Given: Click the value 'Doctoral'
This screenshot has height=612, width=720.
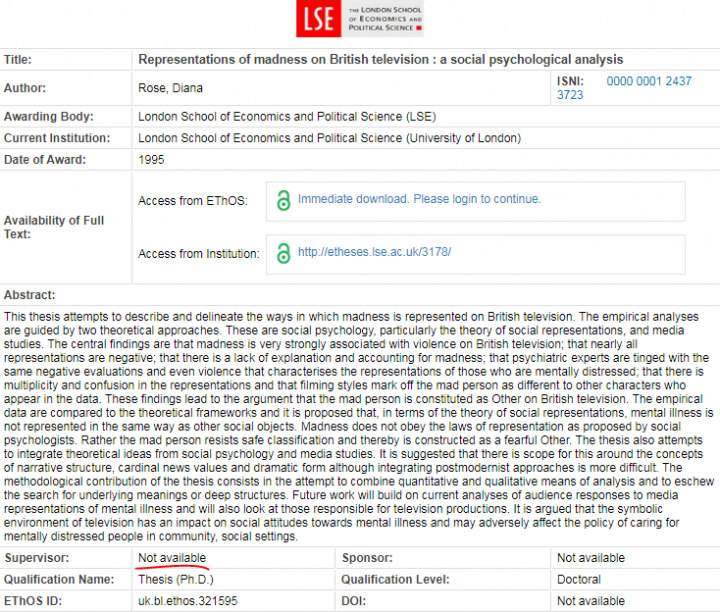Looking at the screenshot, I should coord(579,579).
